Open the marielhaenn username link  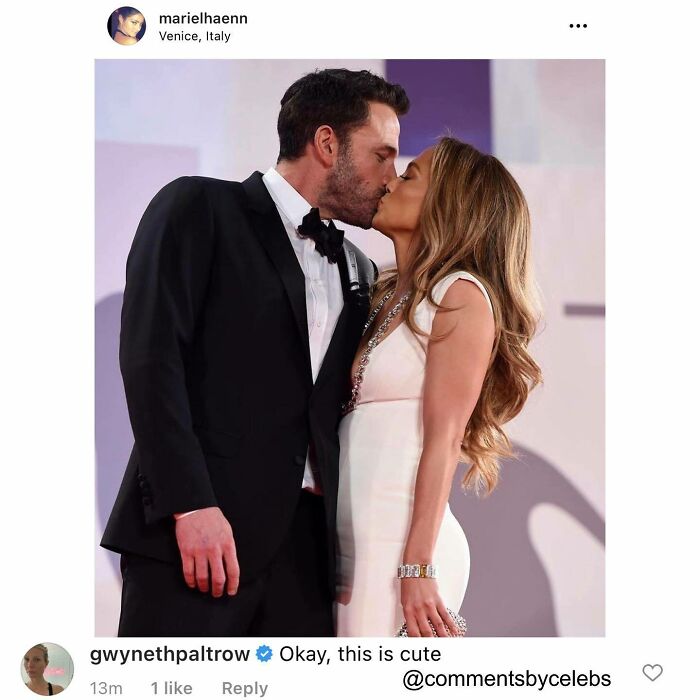coord(203,19)
